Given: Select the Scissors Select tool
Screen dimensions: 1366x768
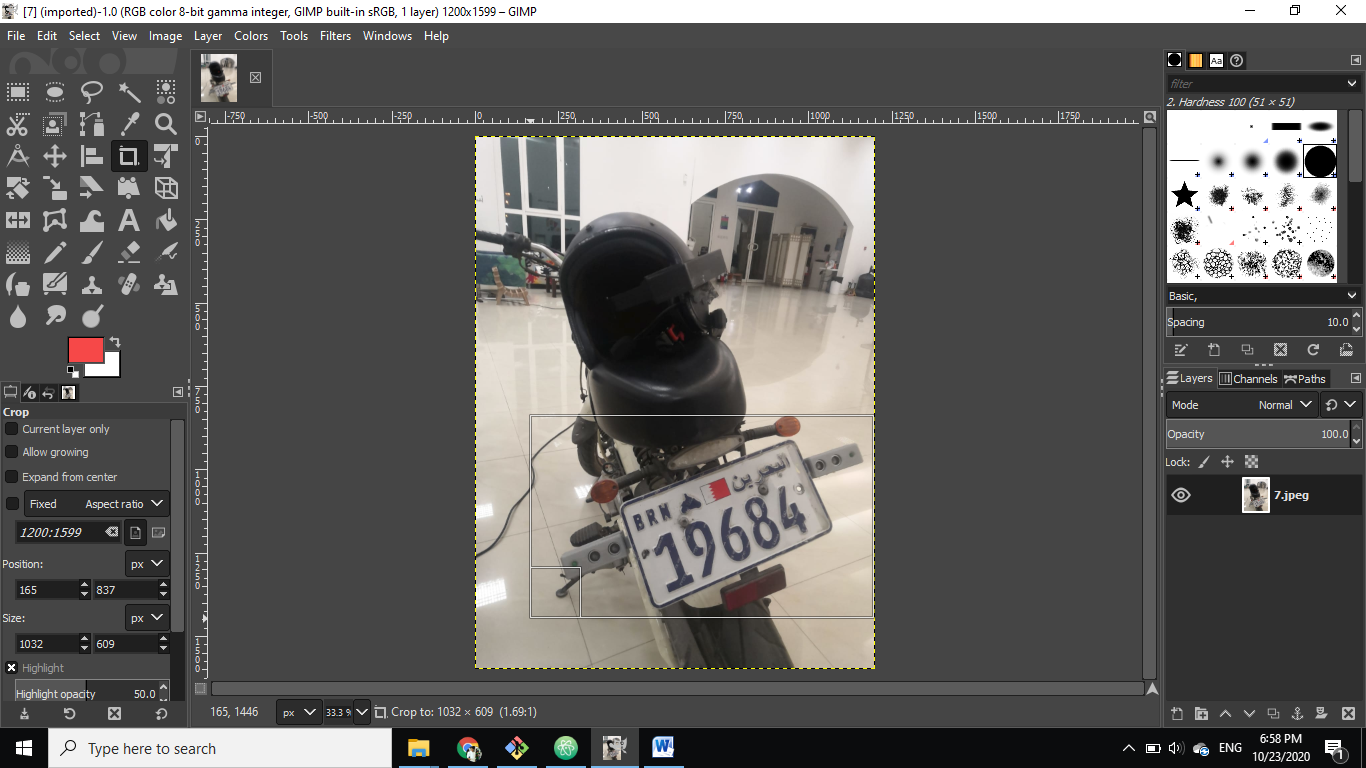Looking at the screenshot, I should pyautogui.click(x=18, y=124).
